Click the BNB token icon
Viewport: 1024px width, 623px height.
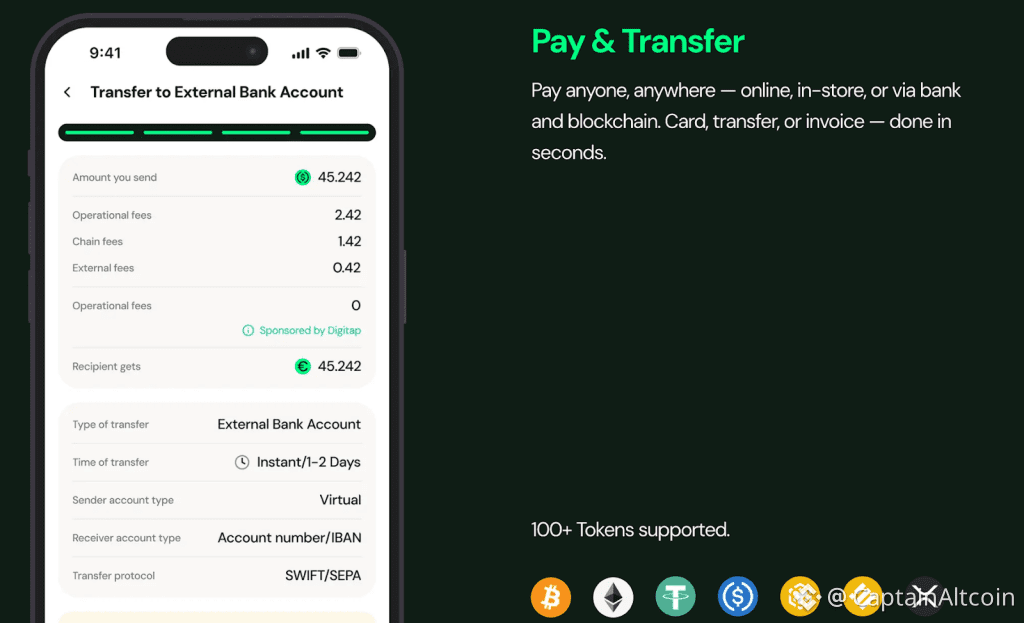(x=800, y=597)
